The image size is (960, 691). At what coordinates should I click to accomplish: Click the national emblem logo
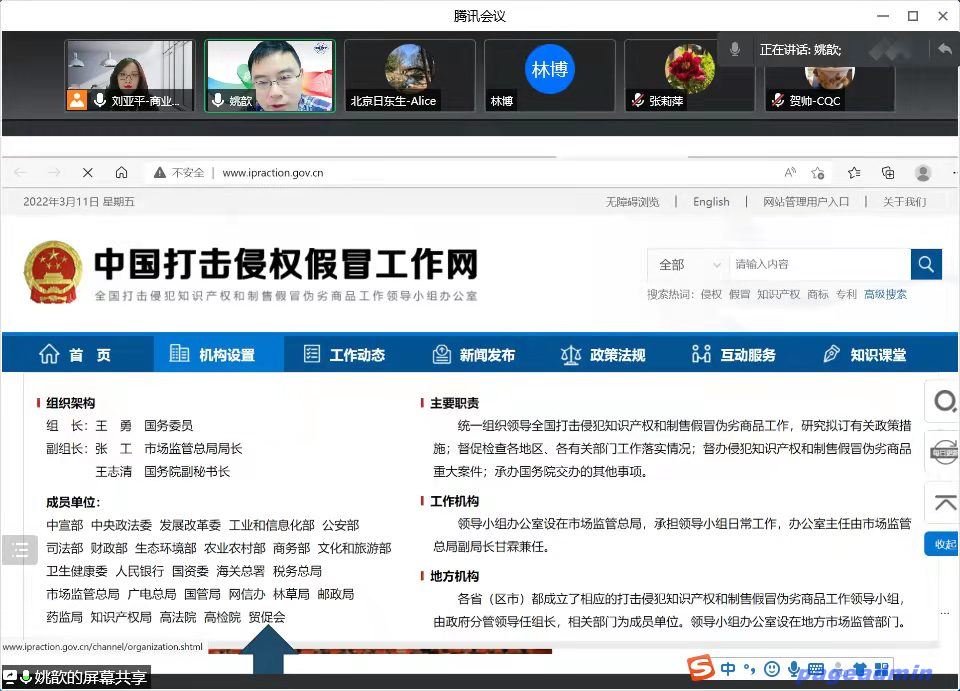click(x=53, y=272)
